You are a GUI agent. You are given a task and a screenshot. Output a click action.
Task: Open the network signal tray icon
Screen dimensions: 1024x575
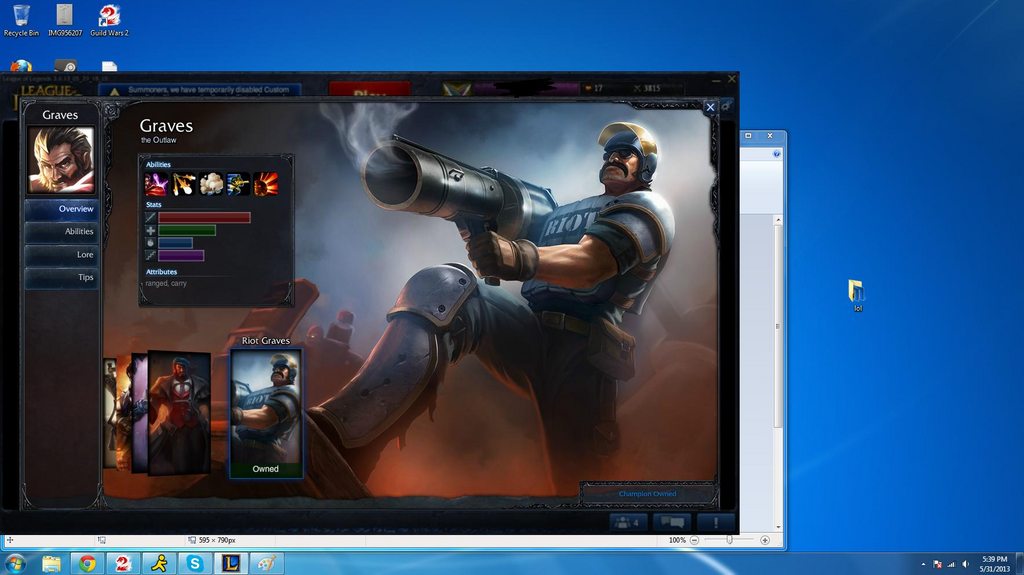pyautogui.click(x=951, y=564)
